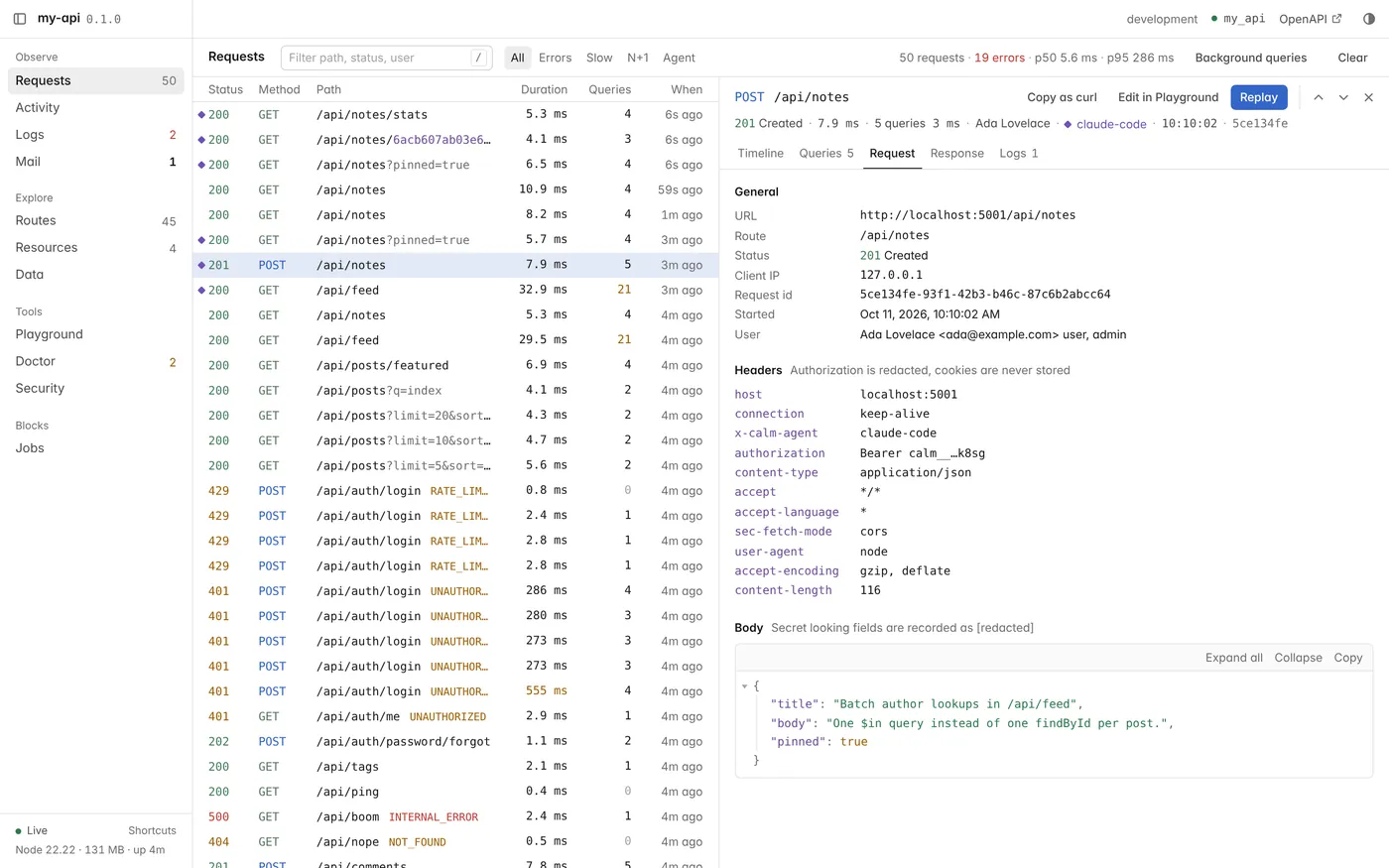Select the GET /api/notes/stats row

point(455,114)
